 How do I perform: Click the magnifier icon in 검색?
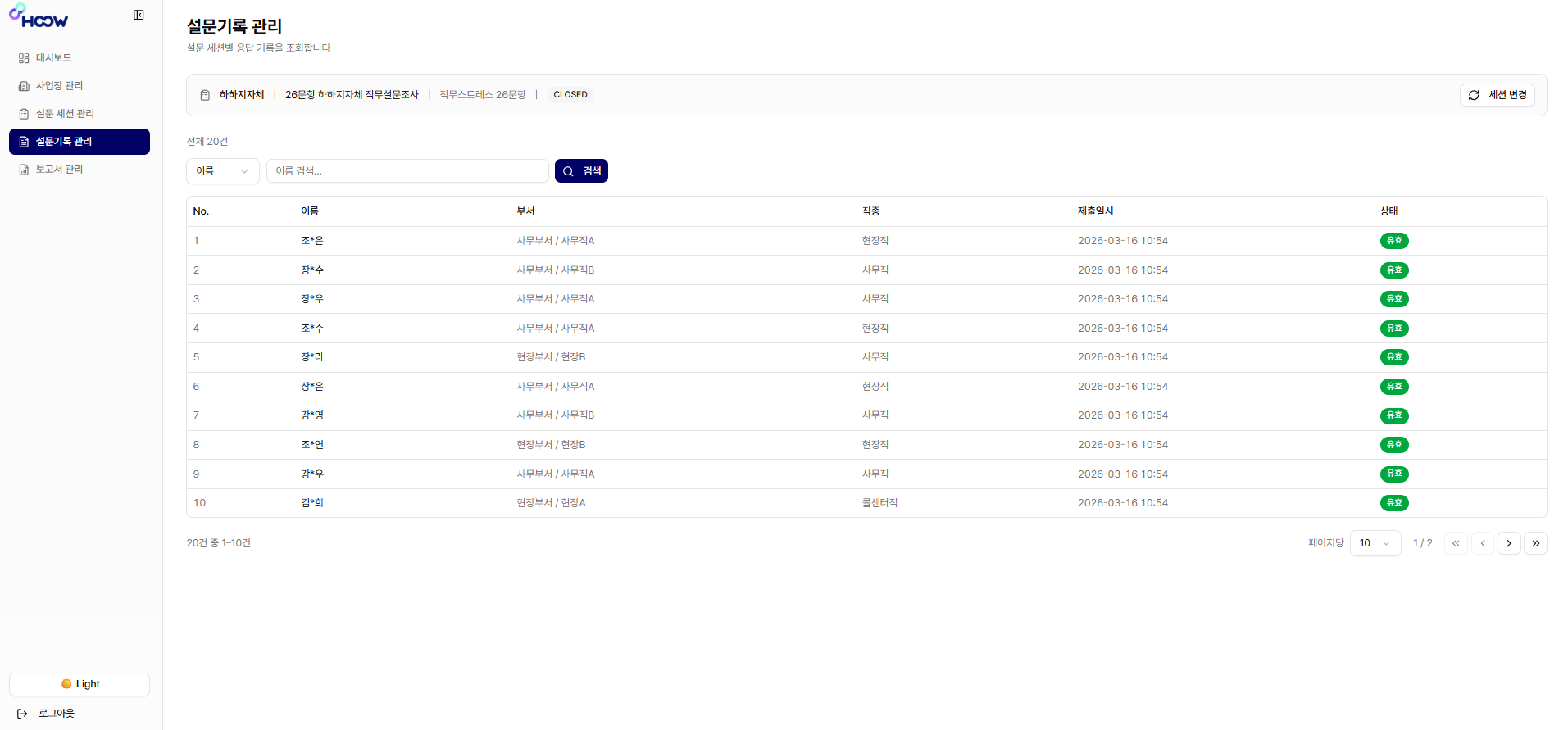(568, 171)
